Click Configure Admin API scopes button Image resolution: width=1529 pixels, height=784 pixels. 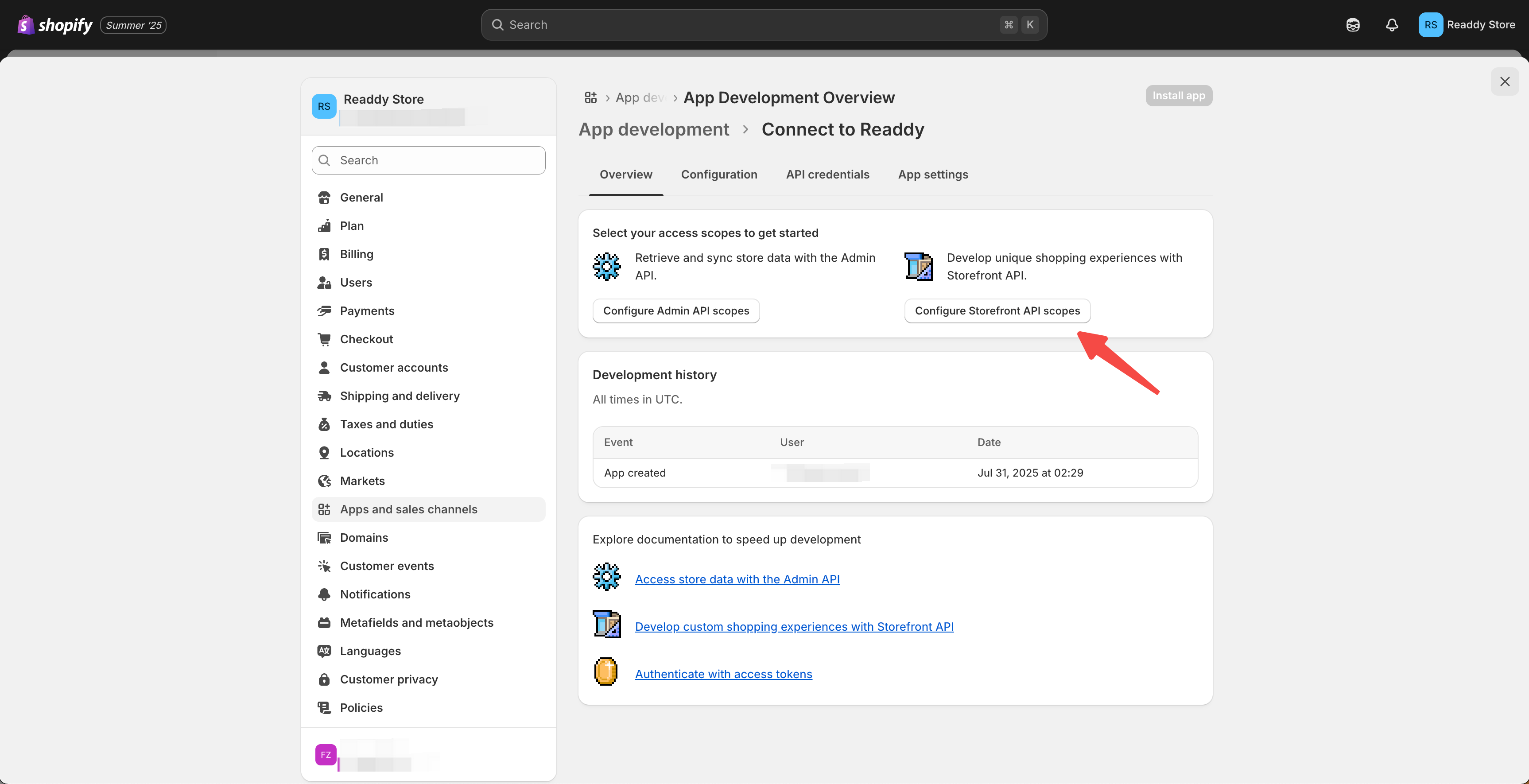point(675,311)
